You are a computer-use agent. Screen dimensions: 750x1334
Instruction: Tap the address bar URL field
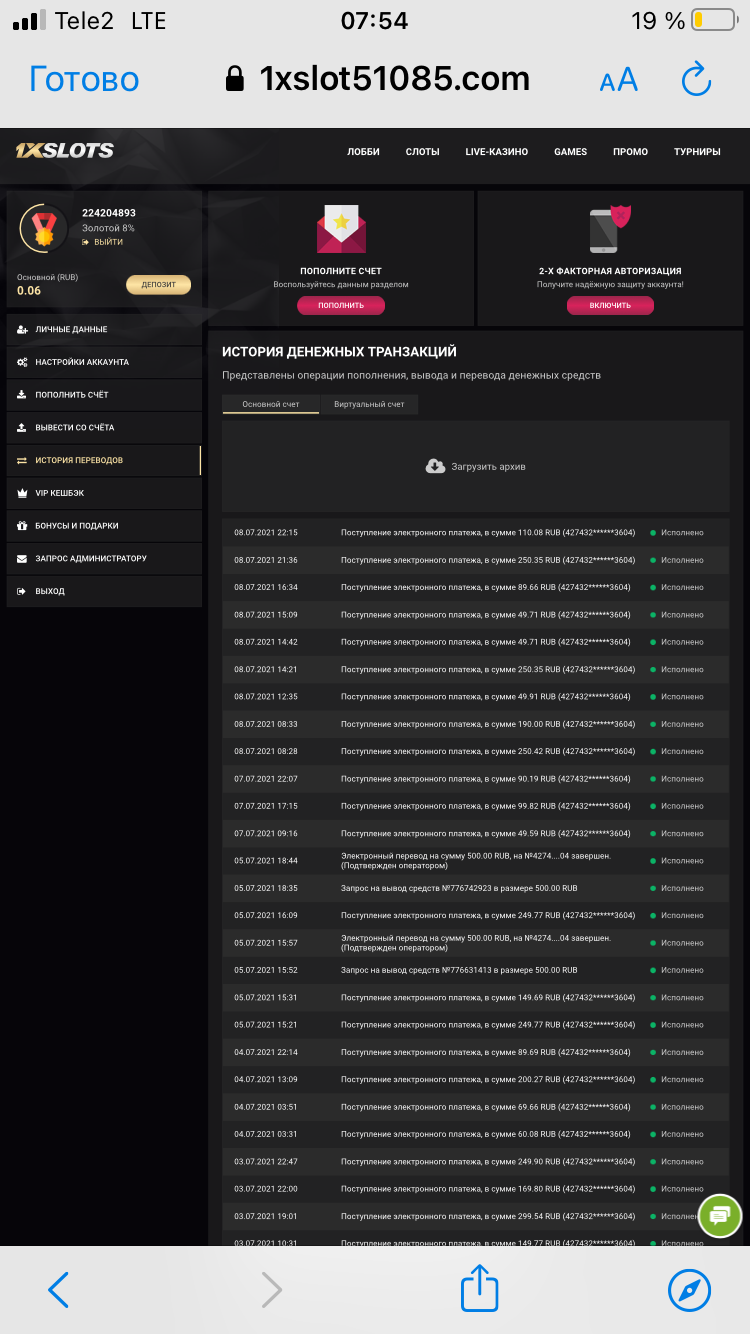click(394, 79)
